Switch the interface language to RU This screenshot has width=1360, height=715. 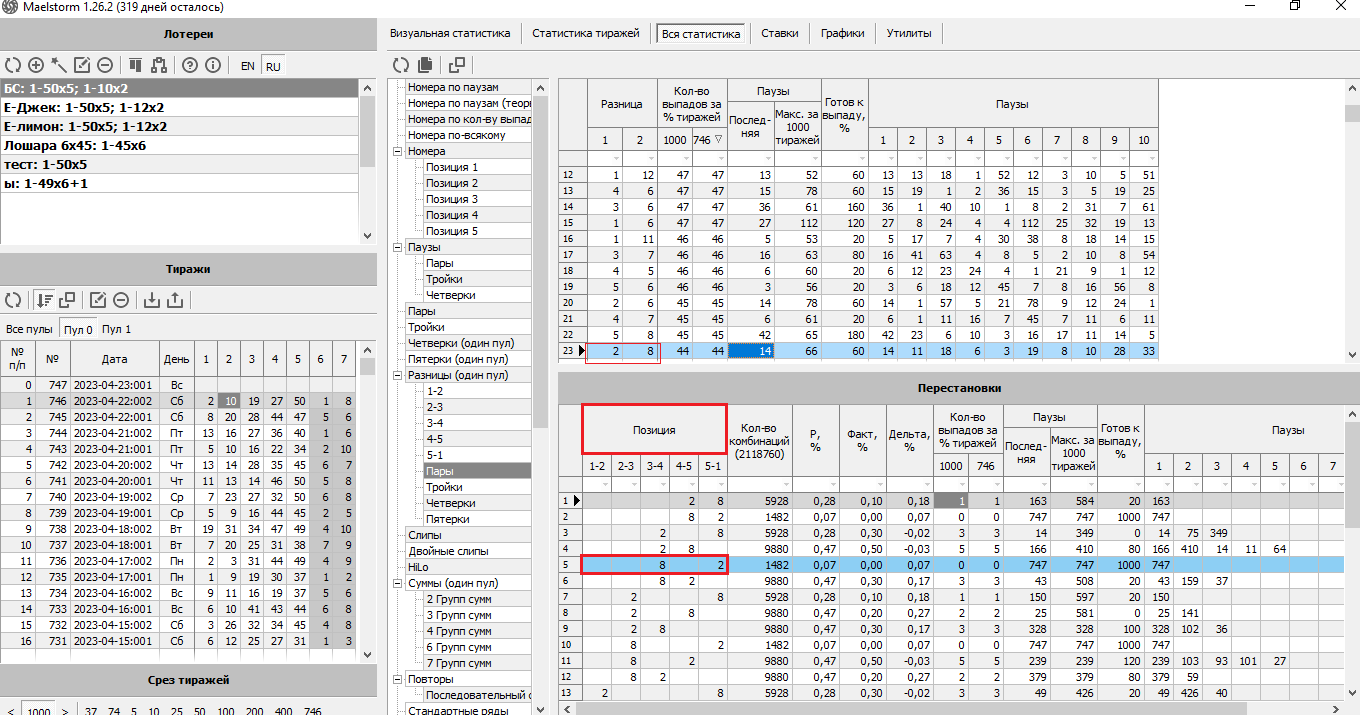tap(273, 66)
